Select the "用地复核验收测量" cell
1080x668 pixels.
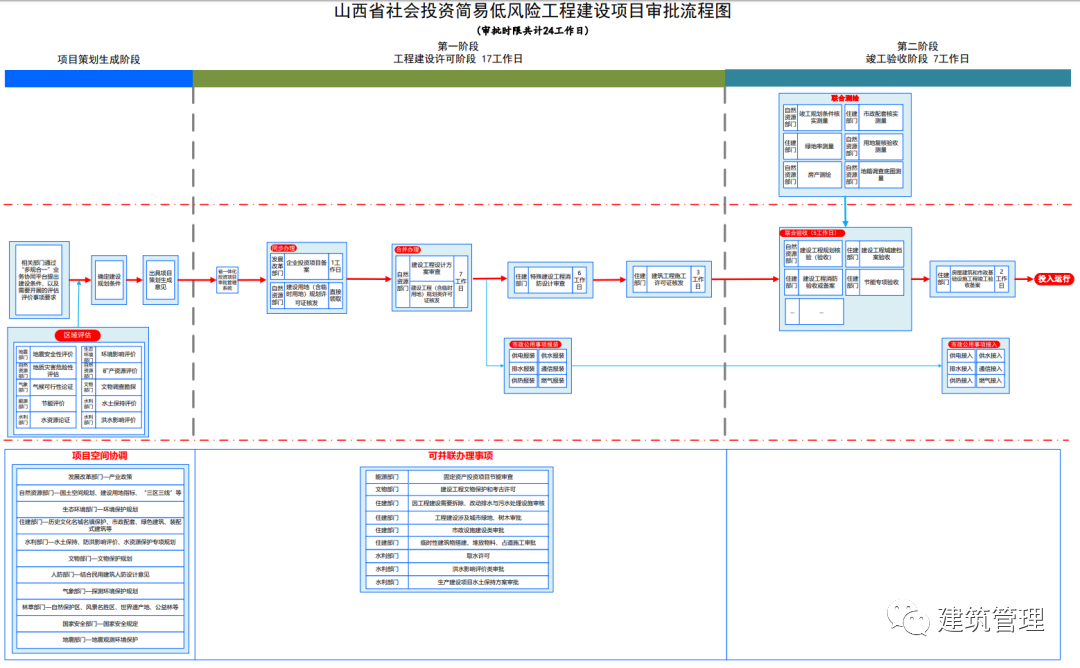click(x=880, y=146)
